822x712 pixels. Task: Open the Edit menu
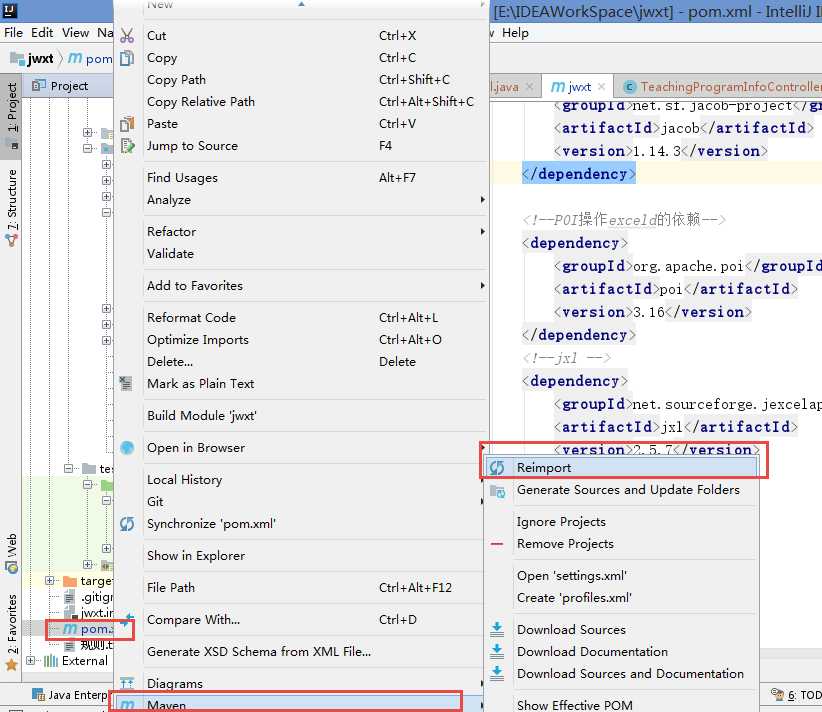point(42,33)
